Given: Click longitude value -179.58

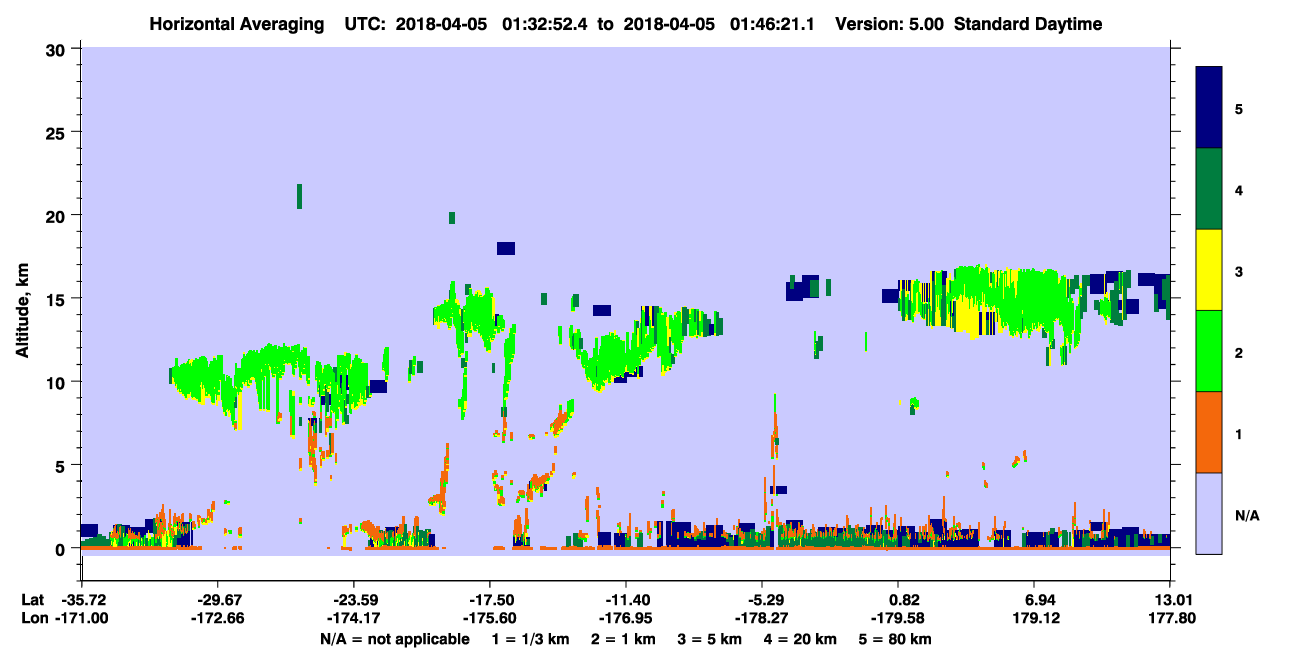Looking at the screenshot, I should point(899,618).
